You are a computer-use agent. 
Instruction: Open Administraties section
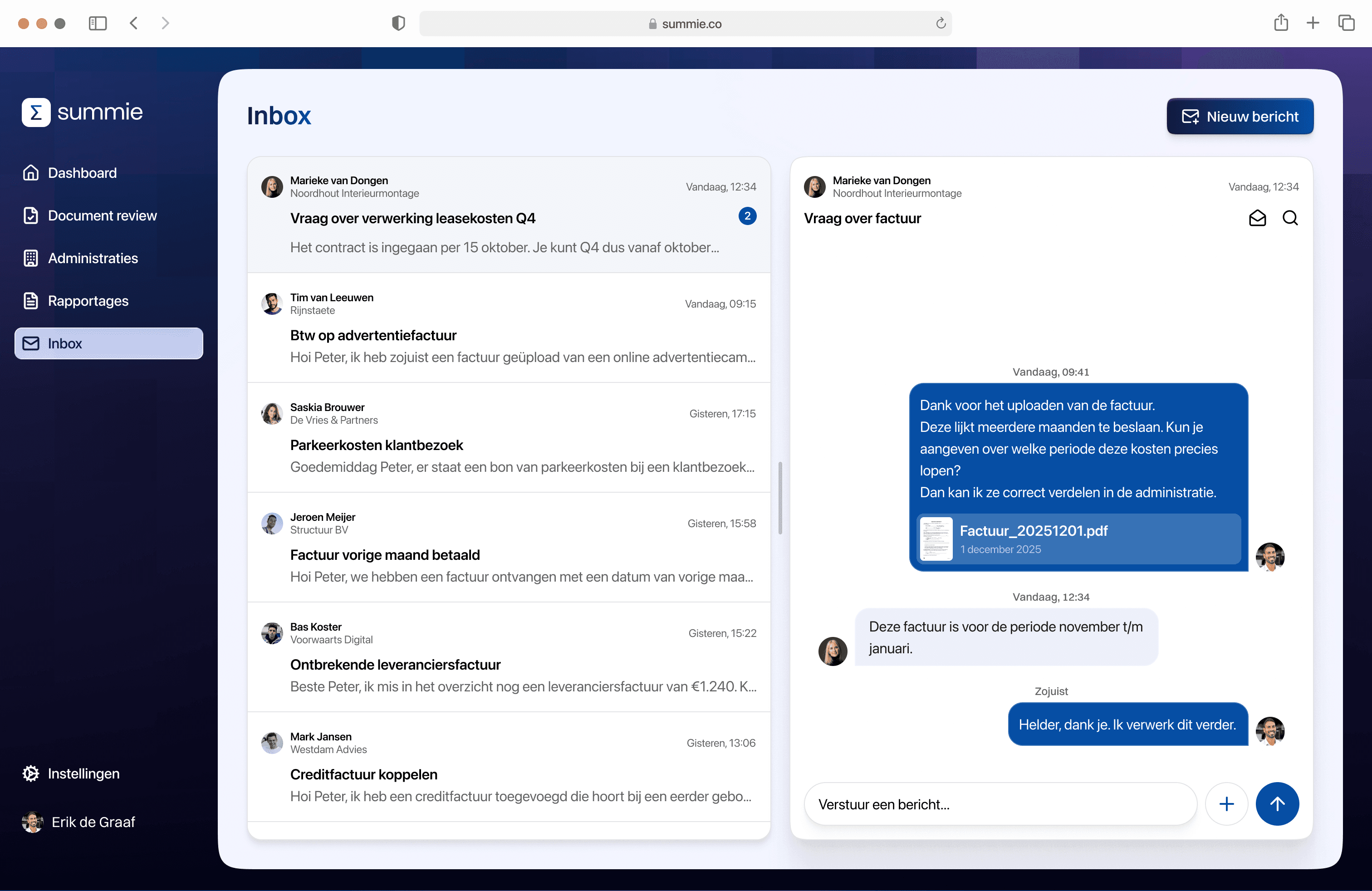click(93, 258)
